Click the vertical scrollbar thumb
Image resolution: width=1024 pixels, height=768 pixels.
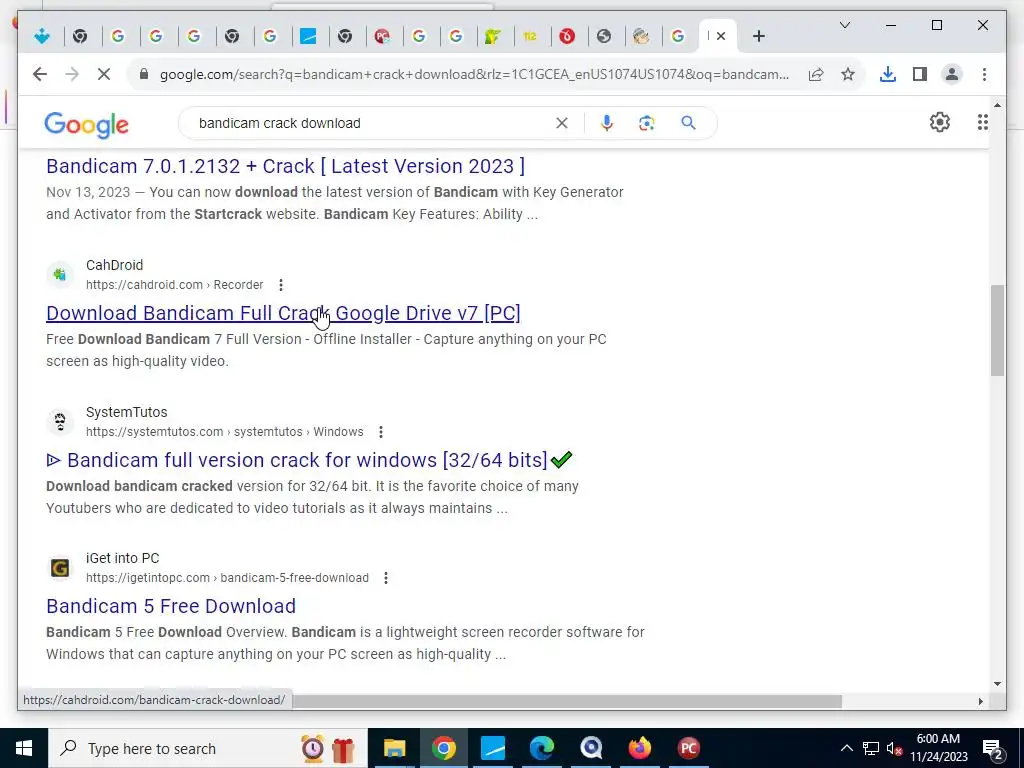[x=997, y=330]
